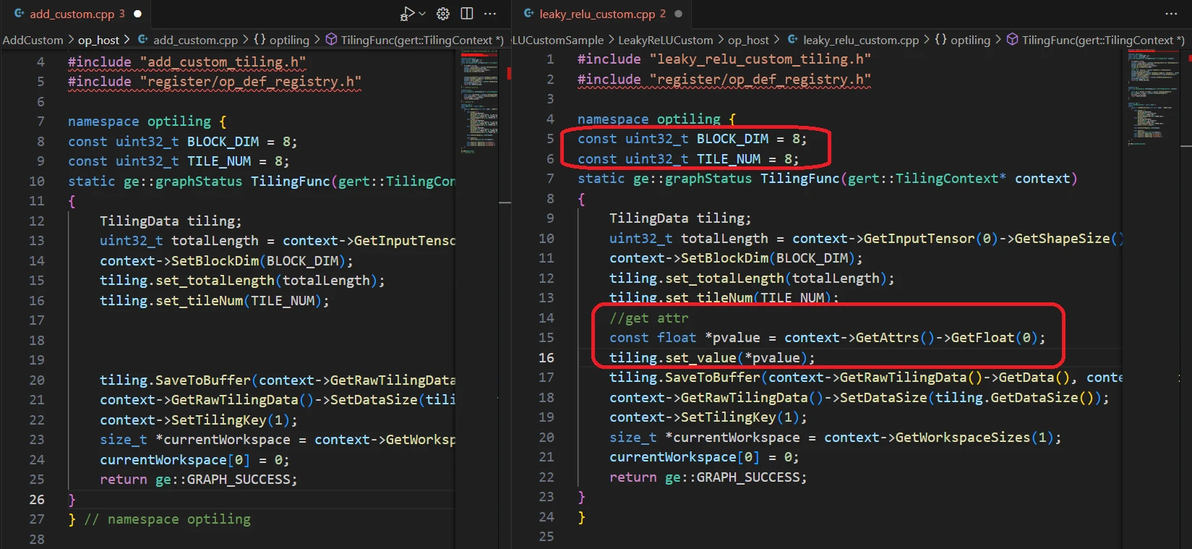Viewport: 1192px width, 549px height.
Task: Expand the Run or Debug dropdown chevron
Action: pos(423,14)
